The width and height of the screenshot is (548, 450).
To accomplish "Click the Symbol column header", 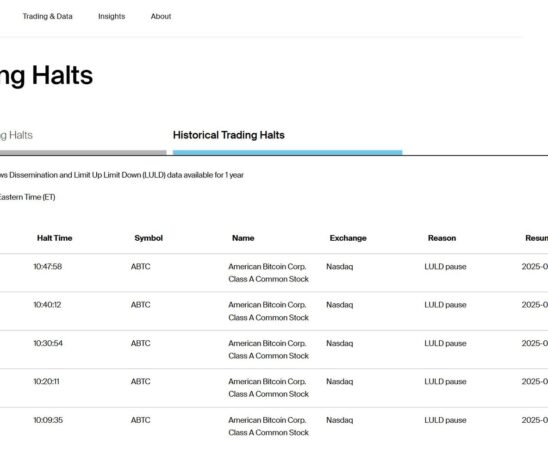I will 149,238.
